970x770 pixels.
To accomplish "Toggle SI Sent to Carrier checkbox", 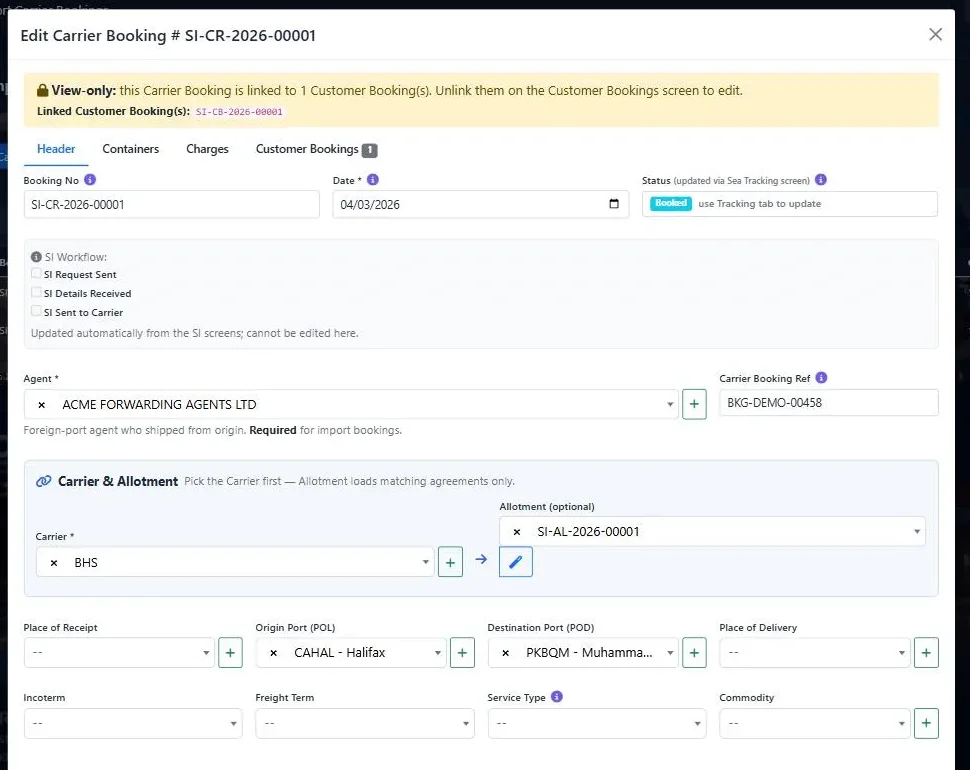I will [36, 311].
